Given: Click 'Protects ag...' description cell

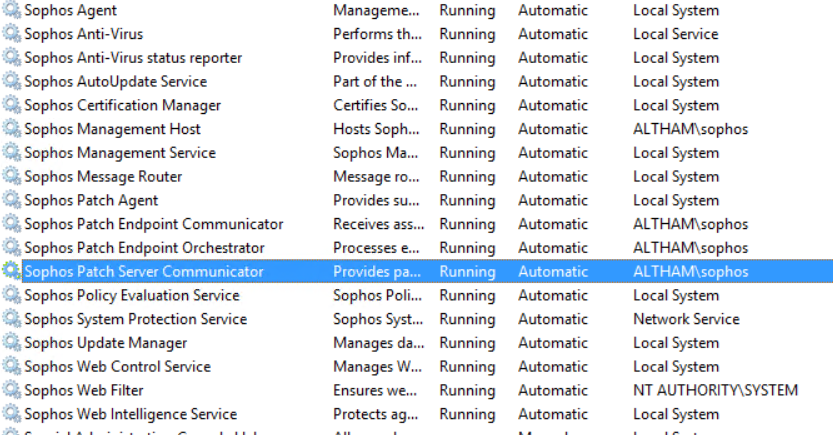Looking at the screenshot, I should click(x=376, y=414).
